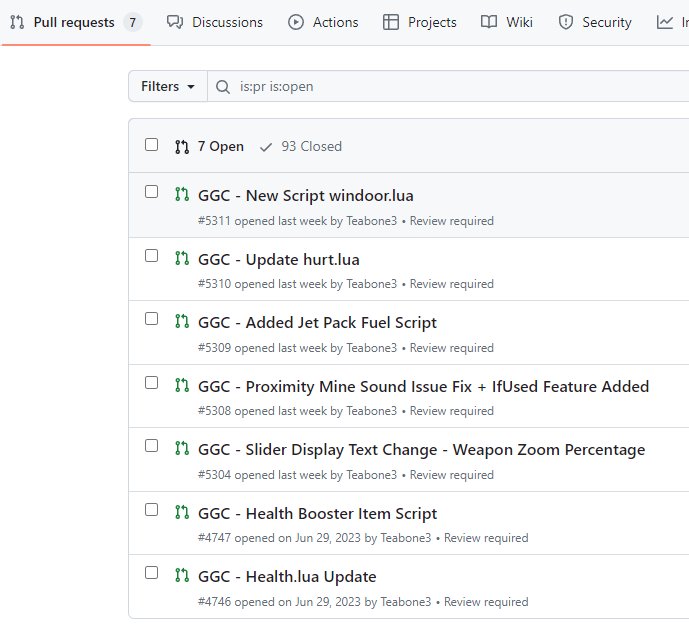Open the Actions tab

(323, 22)
